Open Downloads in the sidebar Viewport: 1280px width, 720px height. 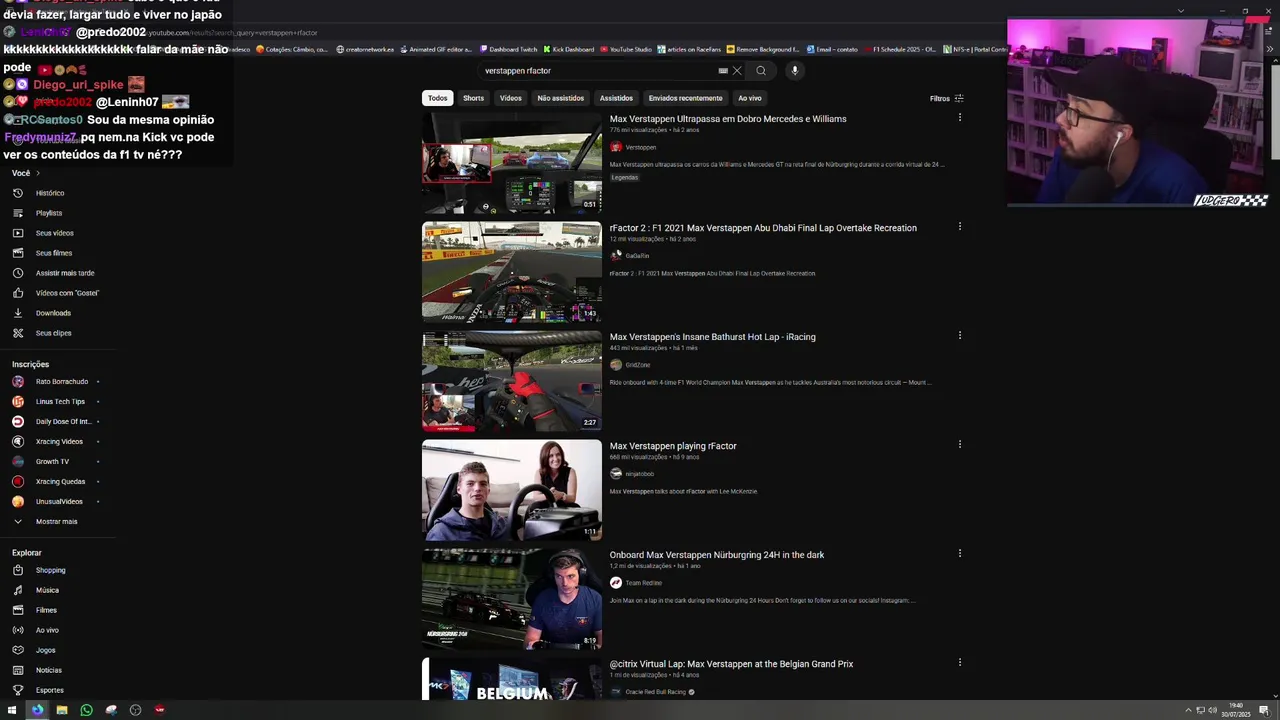pos(53,313)
